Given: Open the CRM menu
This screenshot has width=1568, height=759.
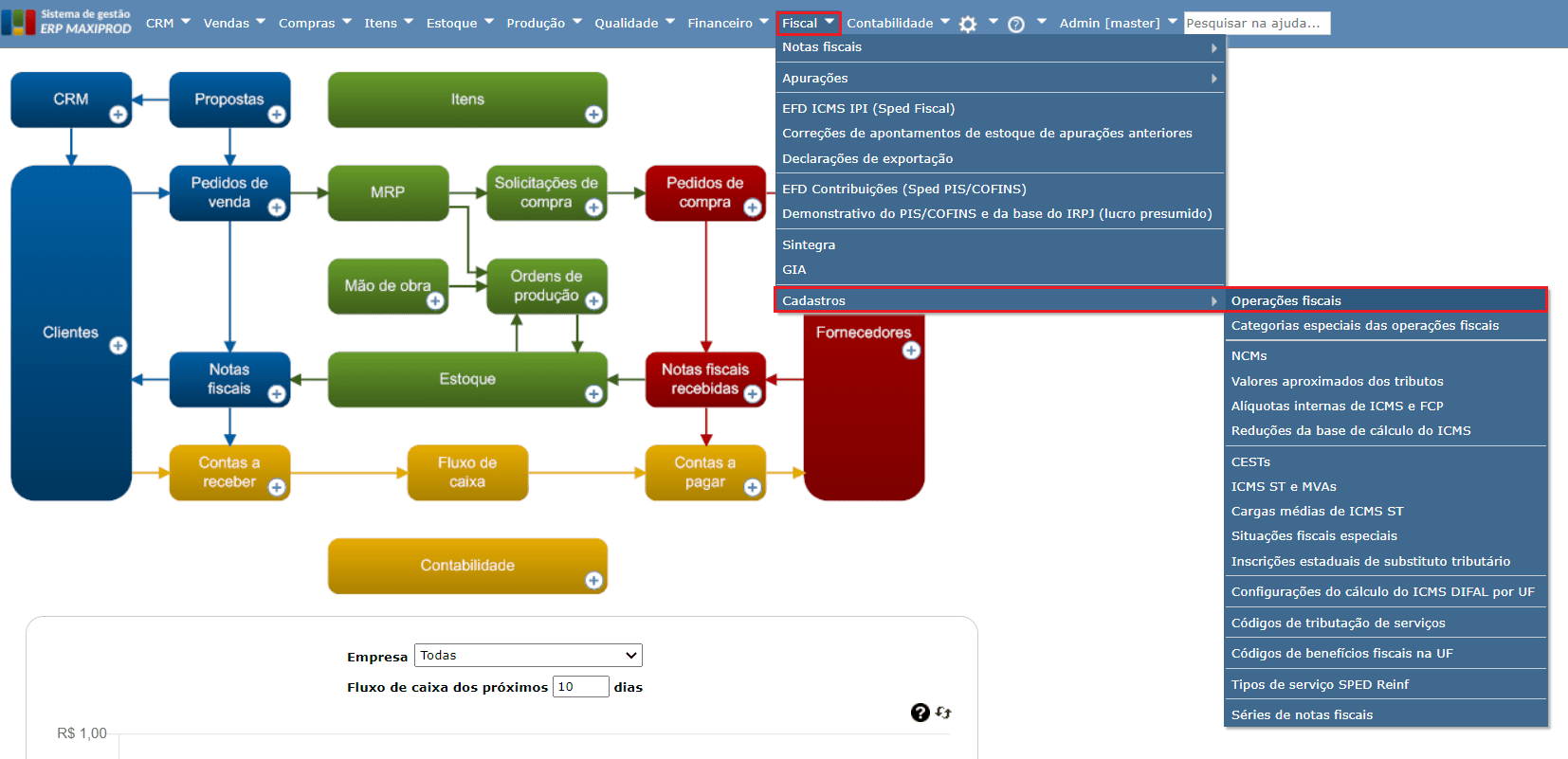Looking at the screenshot, I should coord(168,23).
